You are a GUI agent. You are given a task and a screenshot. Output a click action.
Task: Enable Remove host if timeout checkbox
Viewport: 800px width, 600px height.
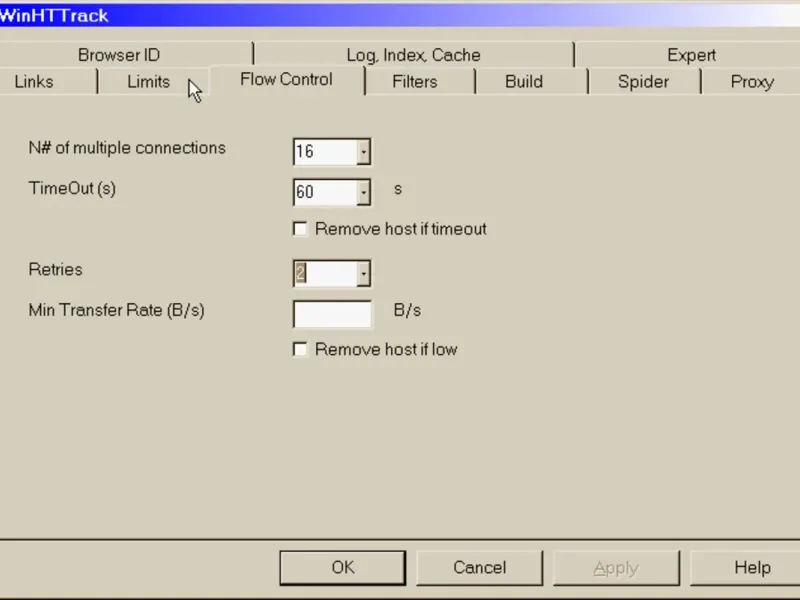[301, 229]
